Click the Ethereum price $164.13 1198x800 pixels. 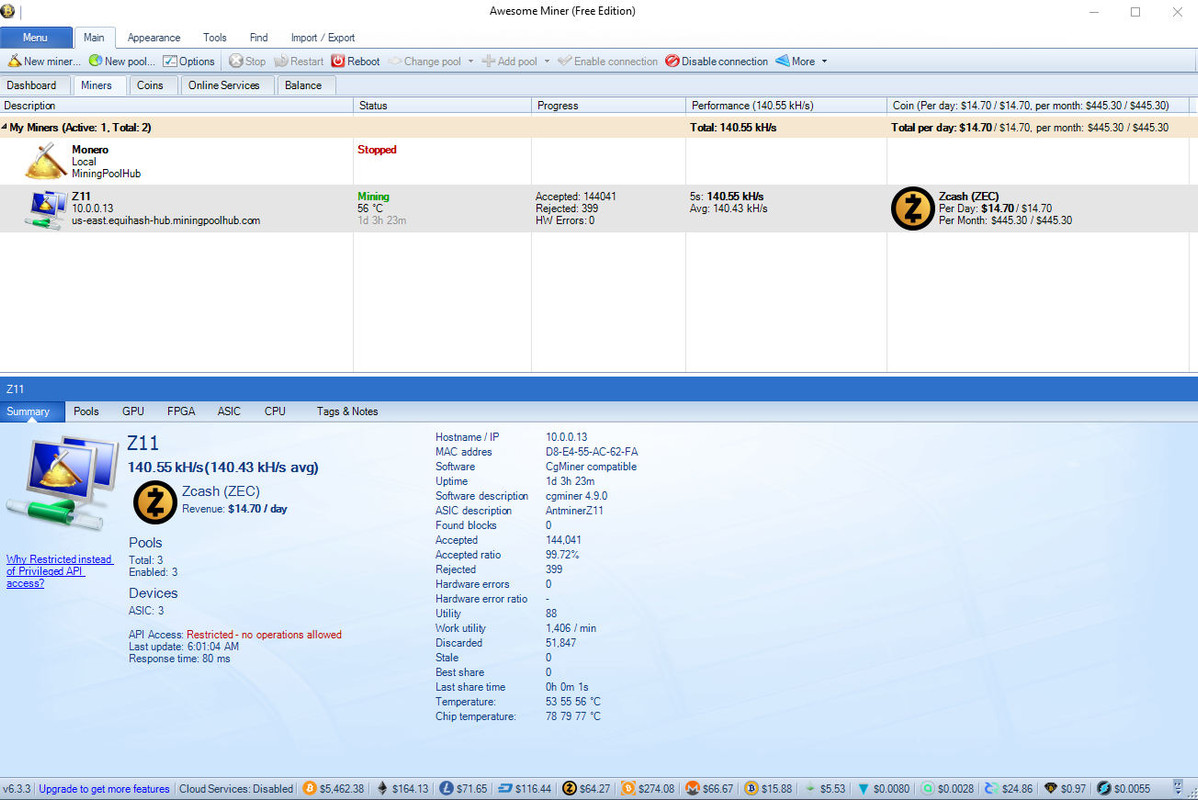(x=403, y=789)
